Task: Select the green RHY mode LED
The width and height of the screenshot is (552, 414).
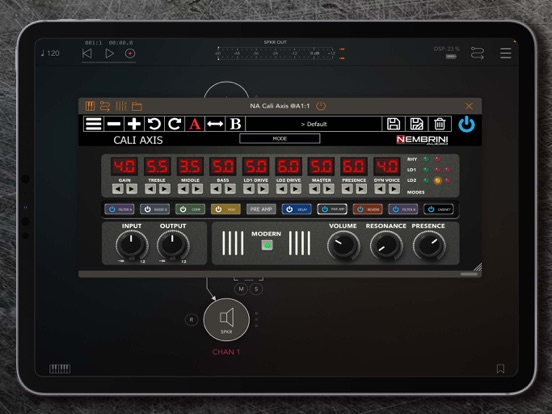Action: [426, 159]
